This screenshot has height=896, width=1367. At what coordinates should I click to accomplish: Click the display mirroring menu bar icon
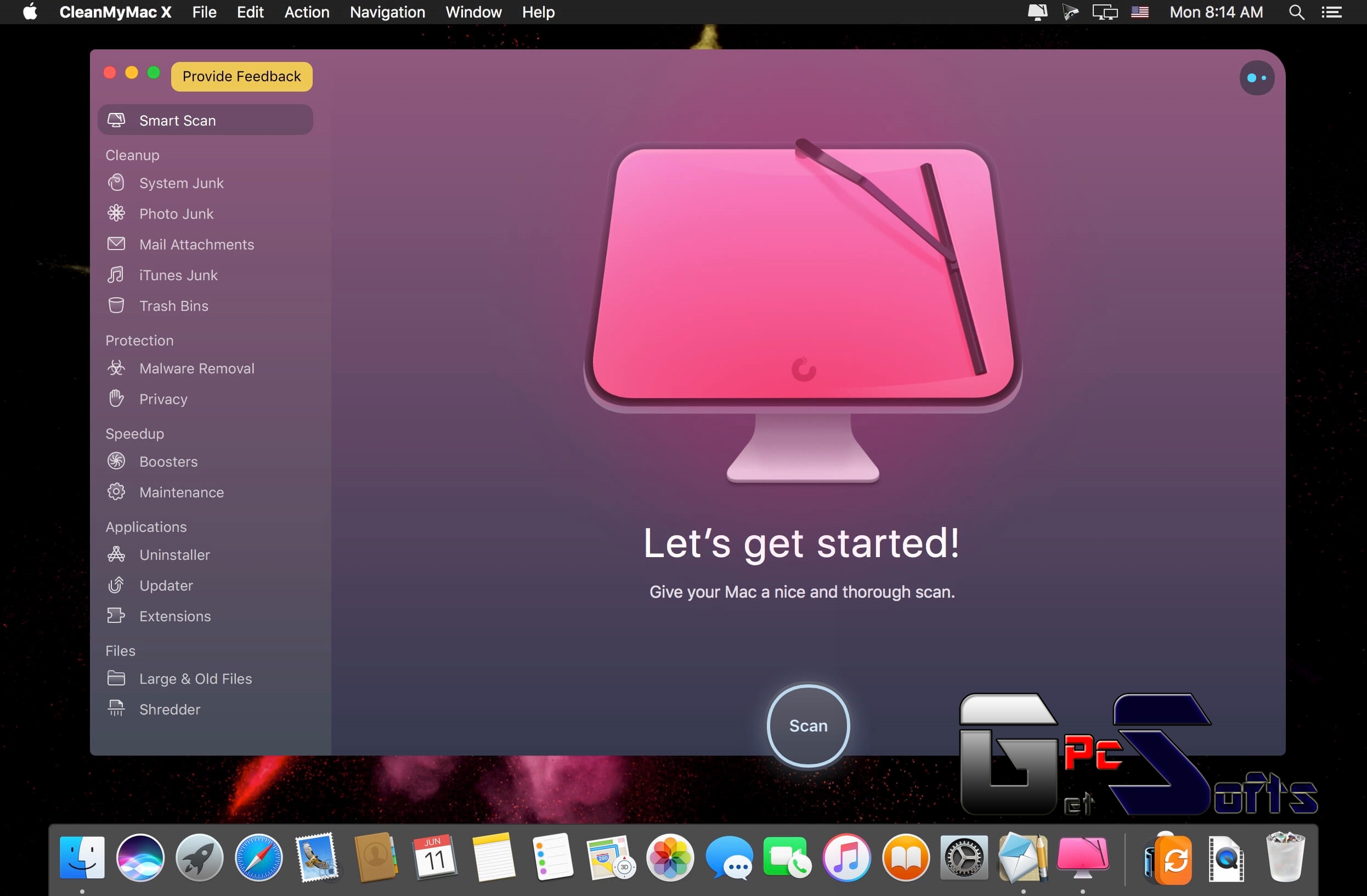coord(1104,12)
